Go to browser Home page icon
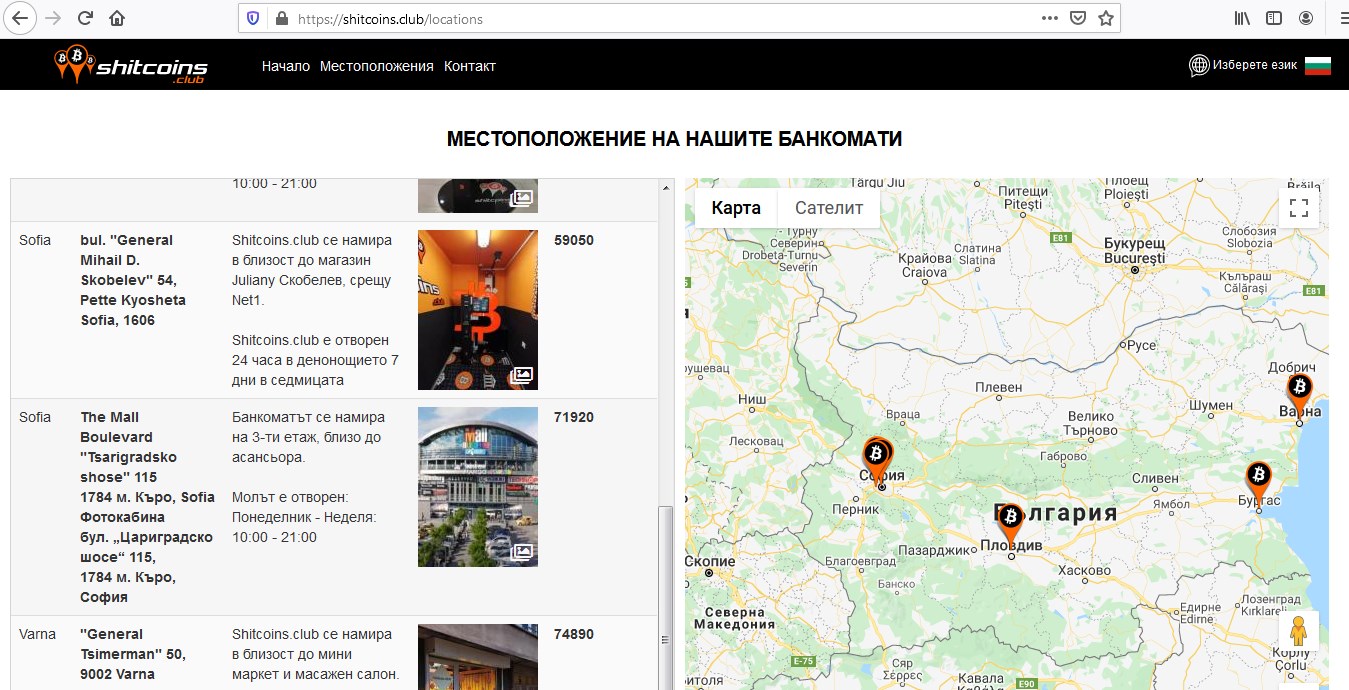Viewport: 1349px width, 690px height. (117, 18)
